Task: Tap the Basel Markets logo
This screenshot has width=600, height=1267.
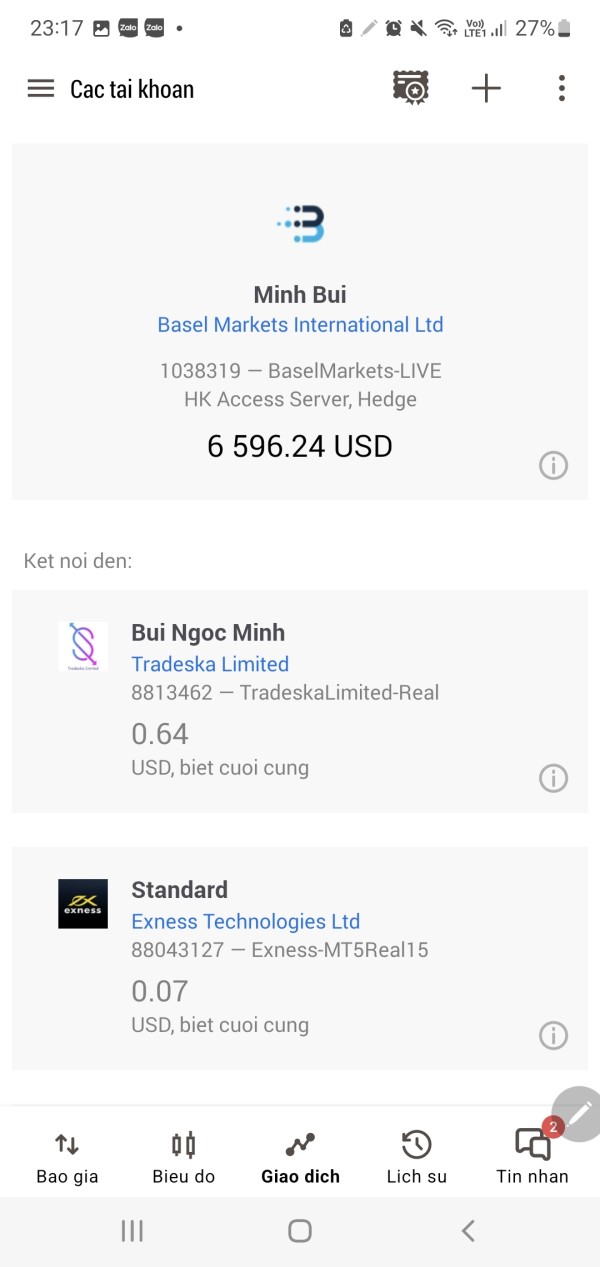Action: pyautogui.click(x=300, y=224)
